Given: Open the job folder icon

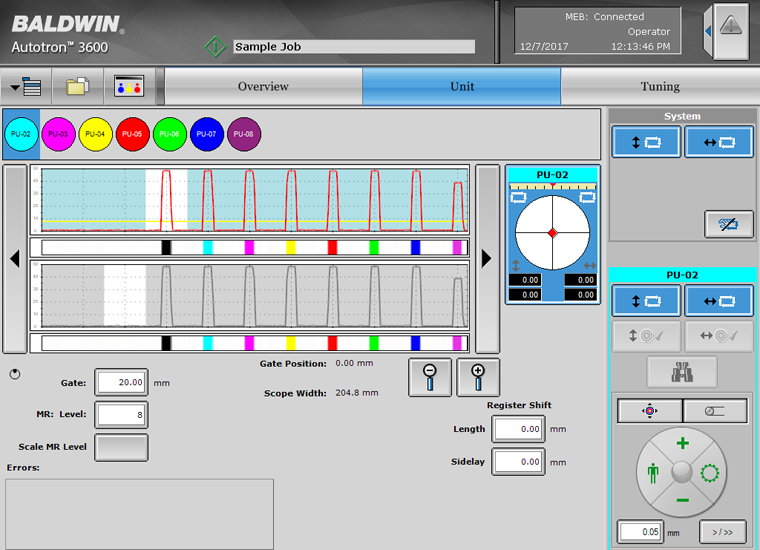Looking at the screenshot, I should pyautogui.click(x=78, y=87).
